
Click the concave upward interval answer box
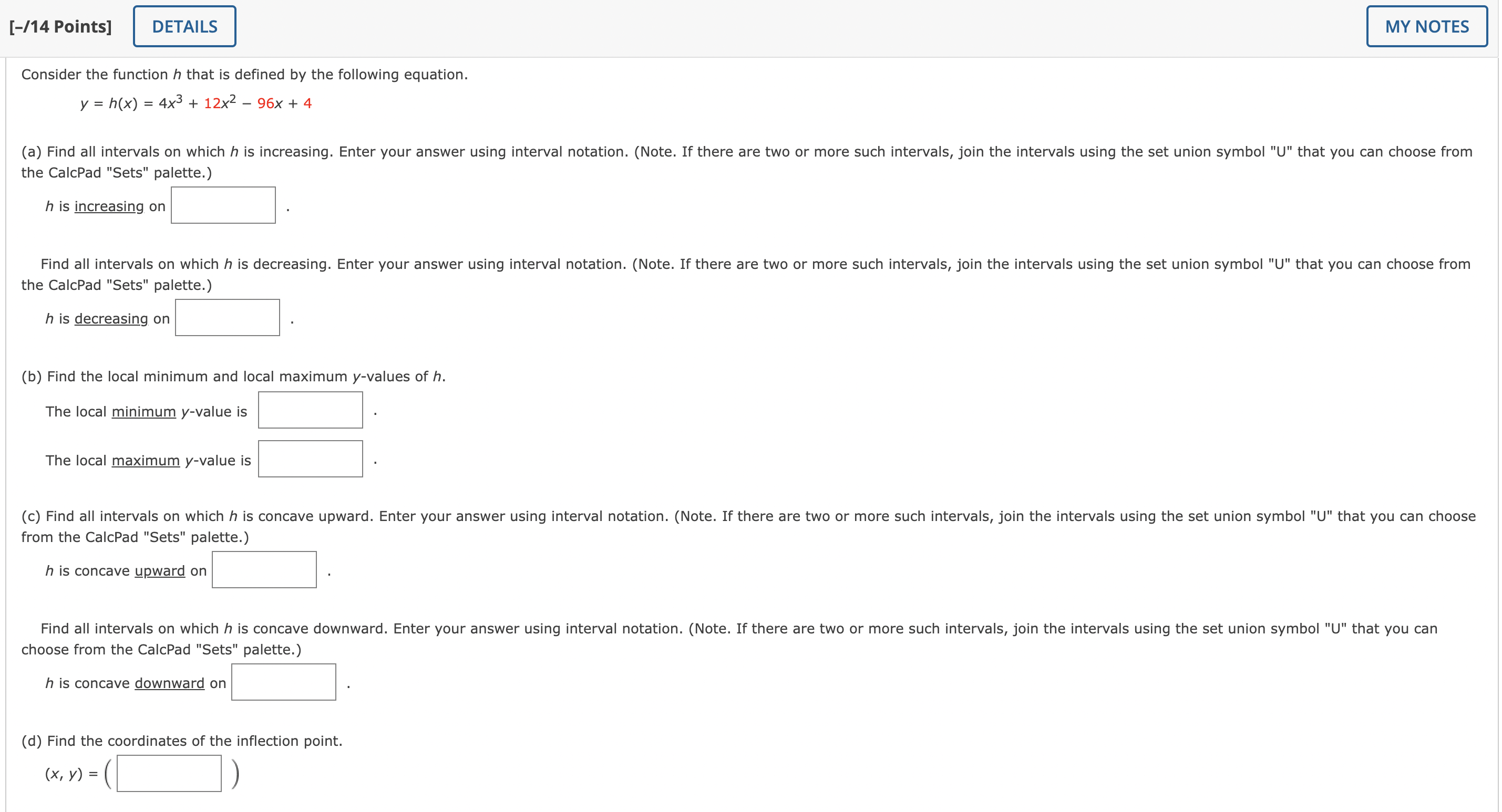263,569
